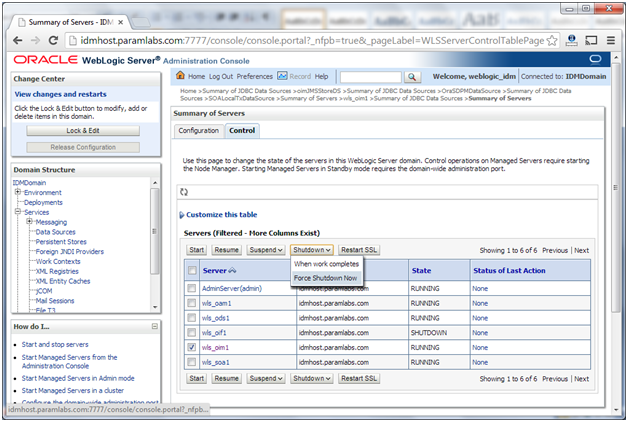Image resolution: width=628 pixels, height=422 pixels.
Task: Click the browser back arrow
Action: coord(18,40)
